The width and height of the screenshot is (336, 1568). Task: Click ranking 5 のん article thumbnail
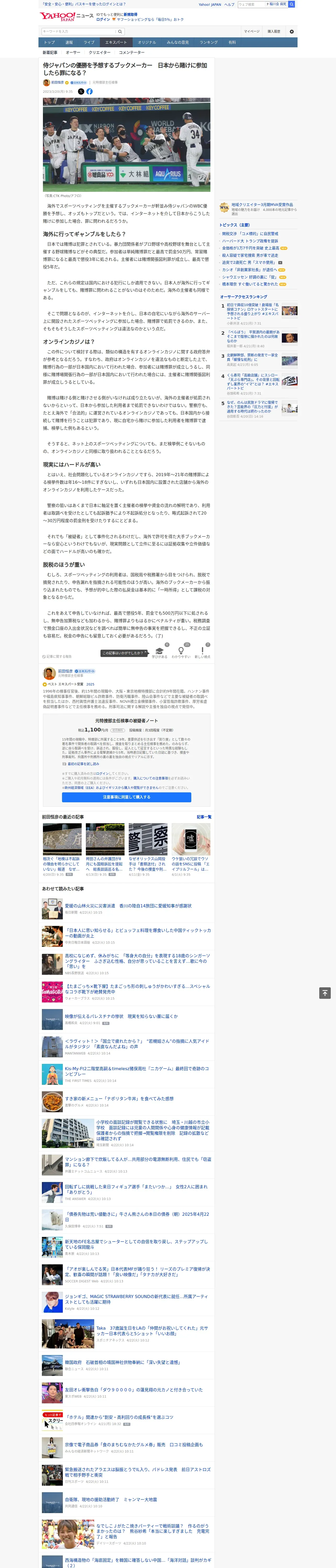290,408
